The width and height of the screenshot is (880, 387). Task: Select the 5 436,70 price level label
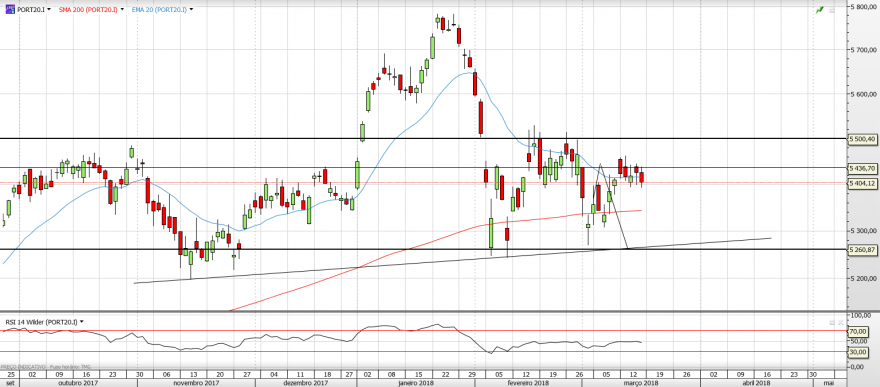(863, 168)
